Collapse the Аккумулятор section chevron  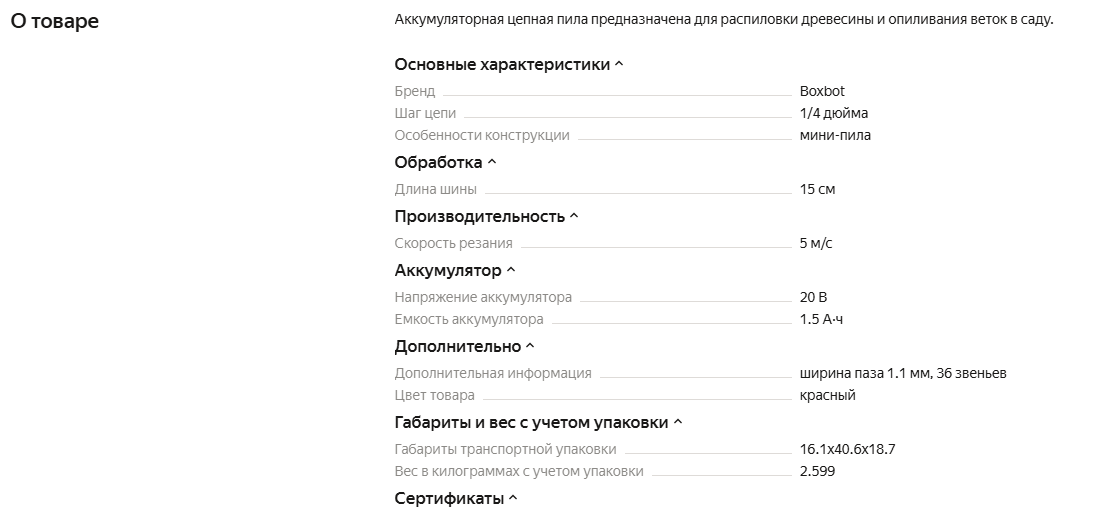click(x=511, y=270)
